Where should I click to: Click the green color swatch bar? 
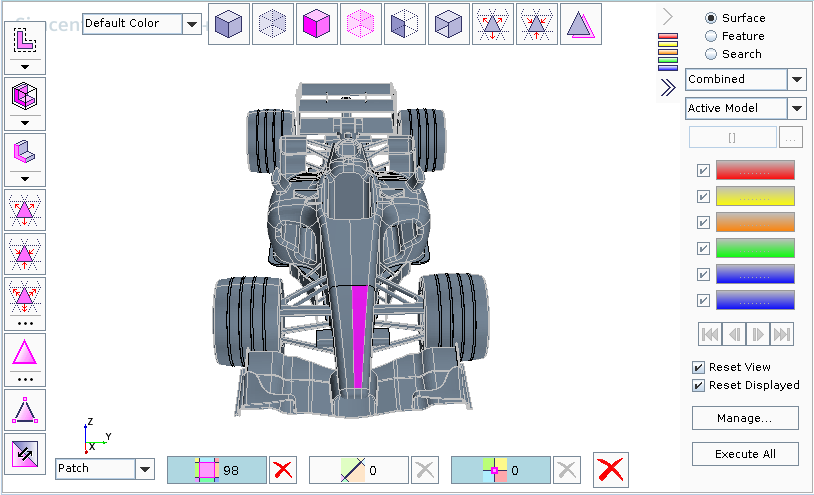[755, 248]
